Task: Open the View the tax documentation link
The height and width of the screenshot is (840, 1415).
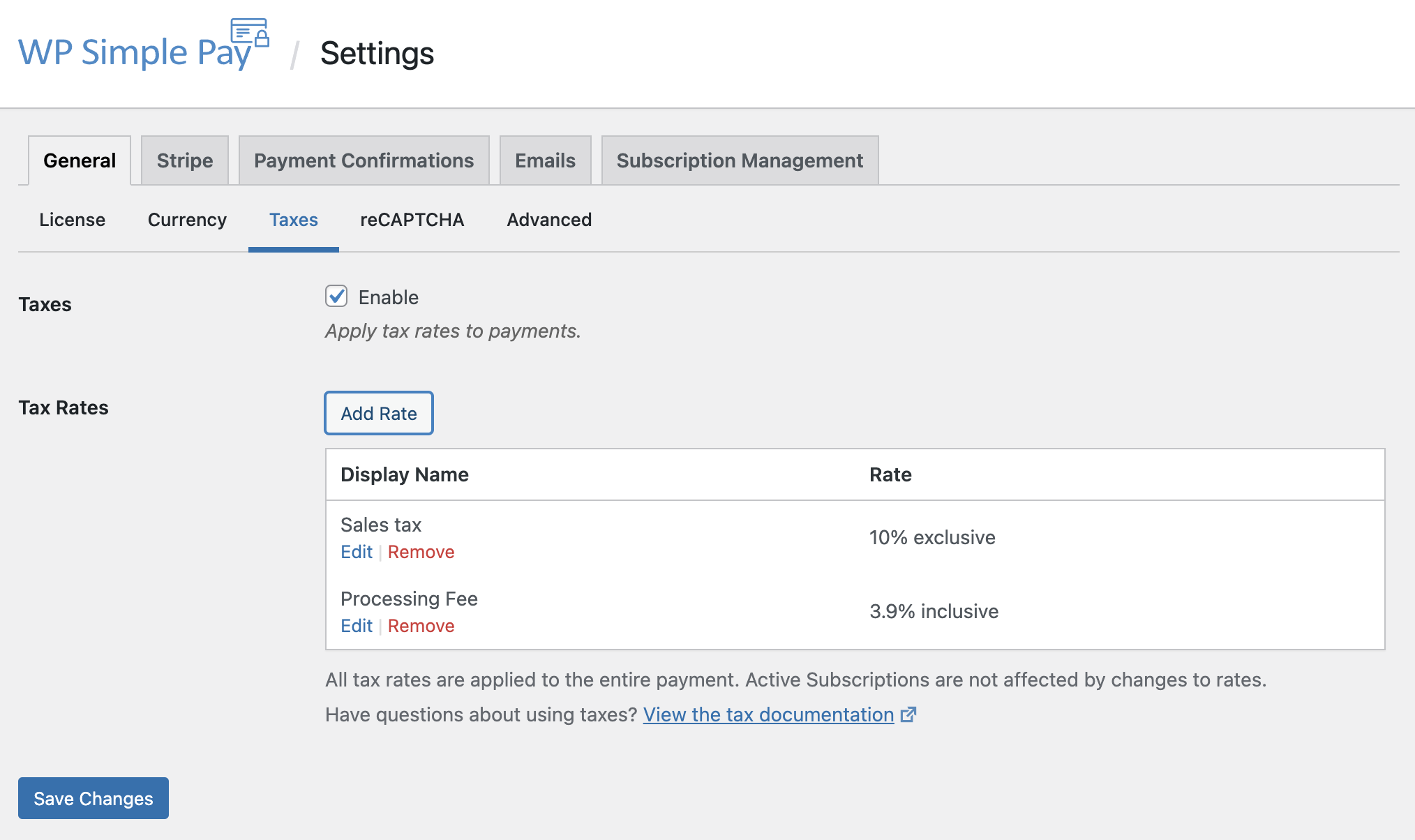Action: [x=769, y=714]
